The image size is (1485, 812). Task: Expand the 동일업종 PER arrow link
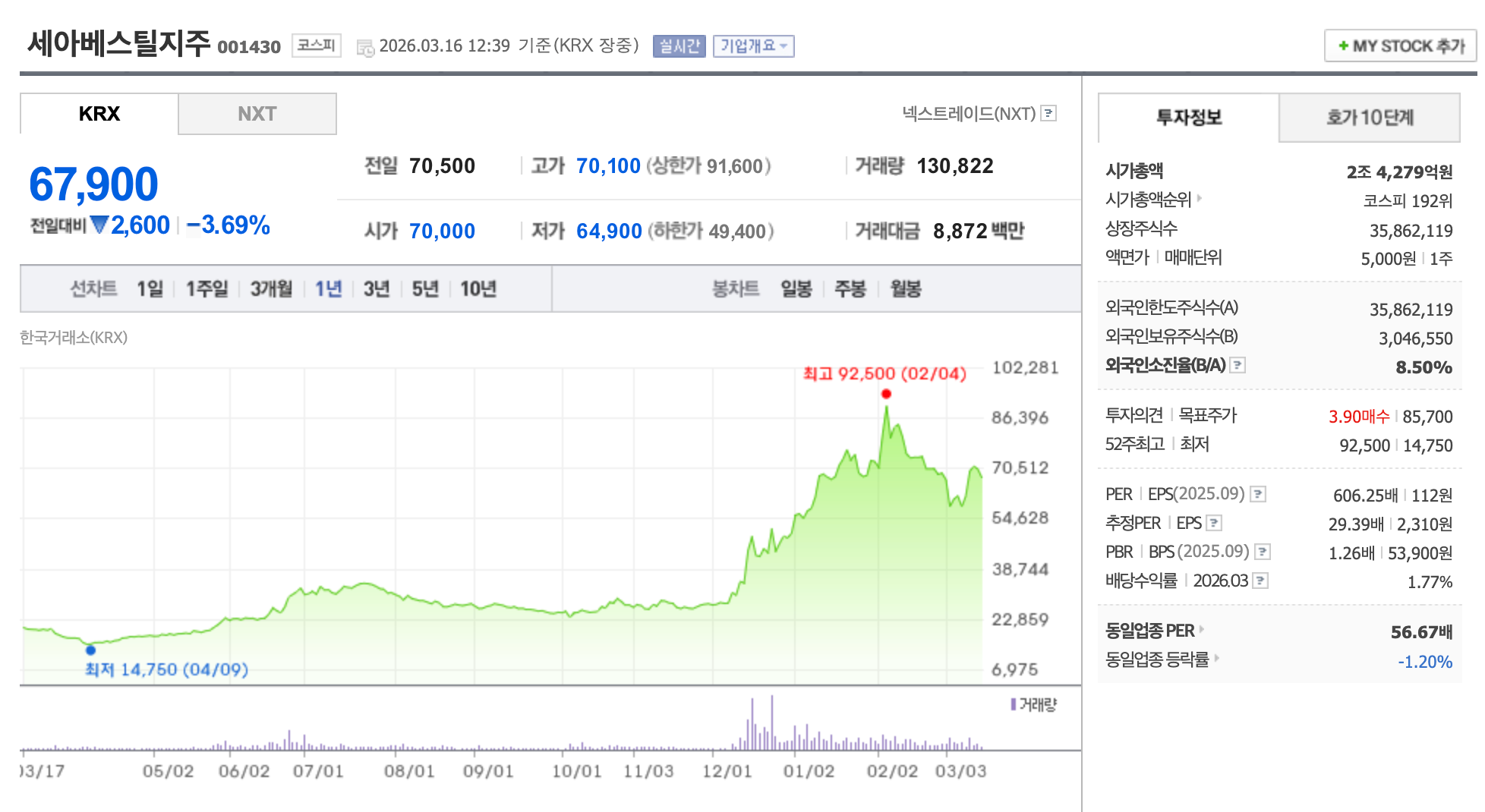point(1202,630)
